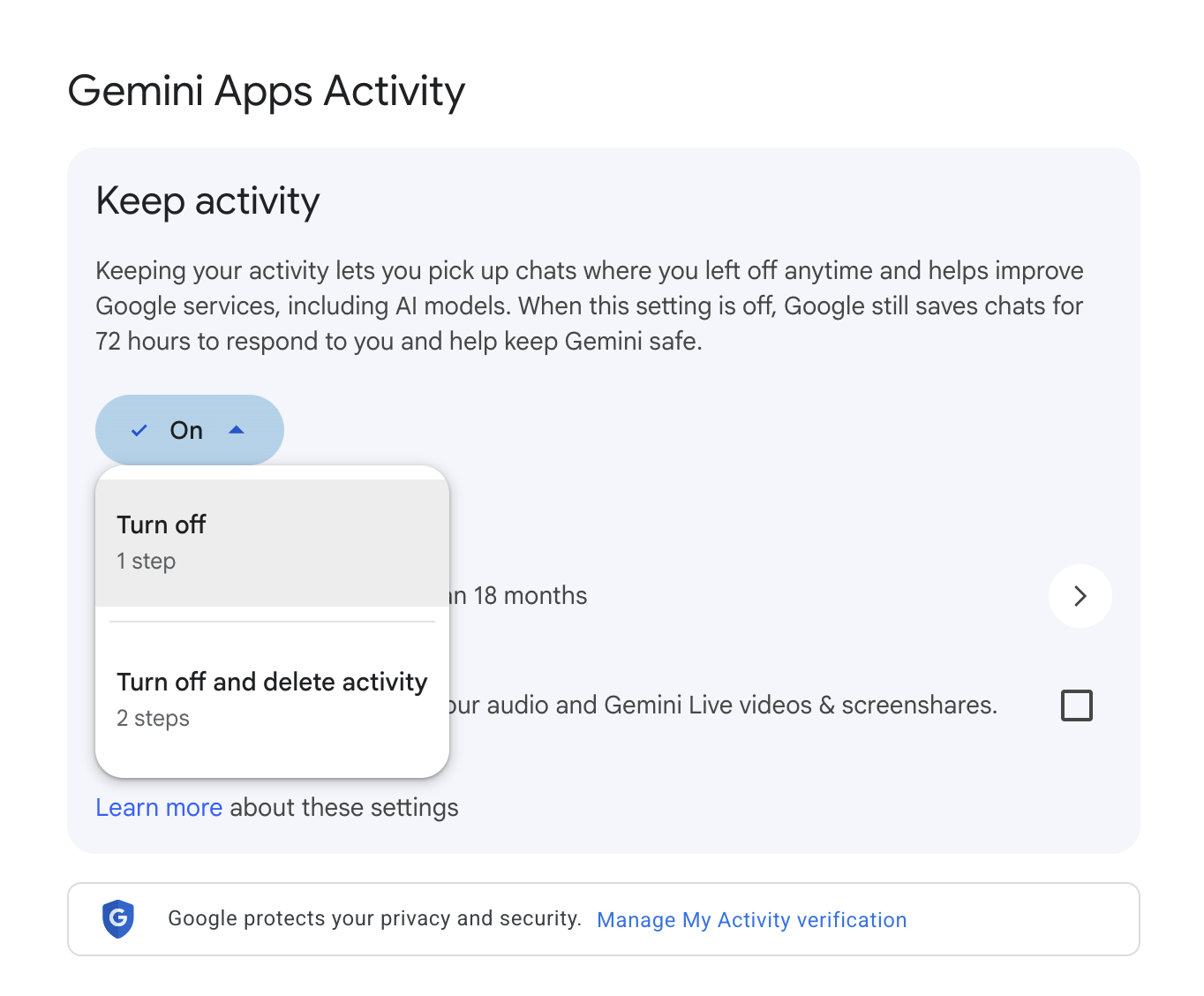Click the Keep activity heading
1204x996 pixels.
(207, 201)
